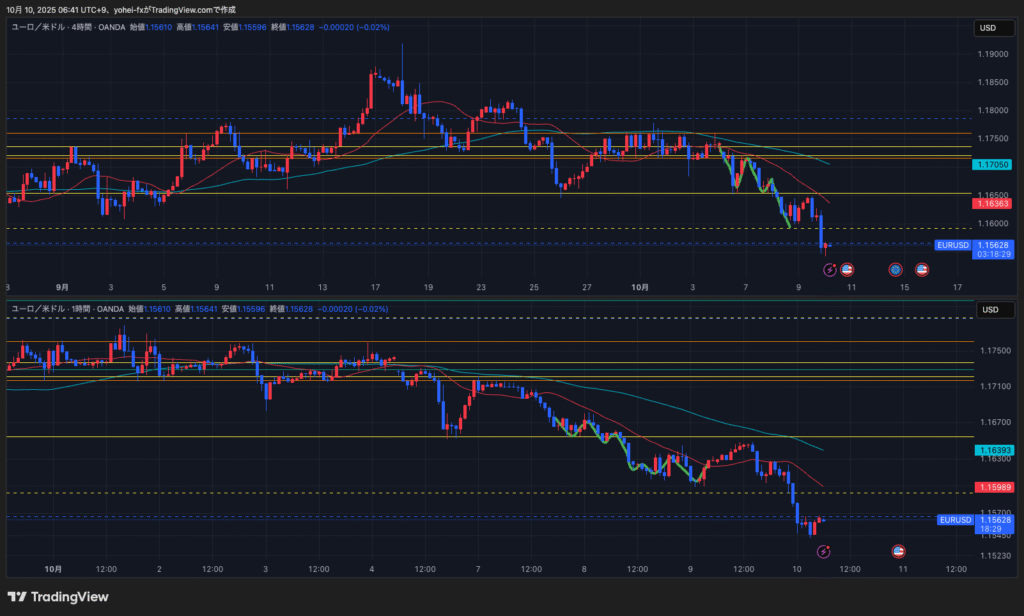Click the rightmost US flag event on 4-hour chart
1024x616 pixels.
point(922,269)
